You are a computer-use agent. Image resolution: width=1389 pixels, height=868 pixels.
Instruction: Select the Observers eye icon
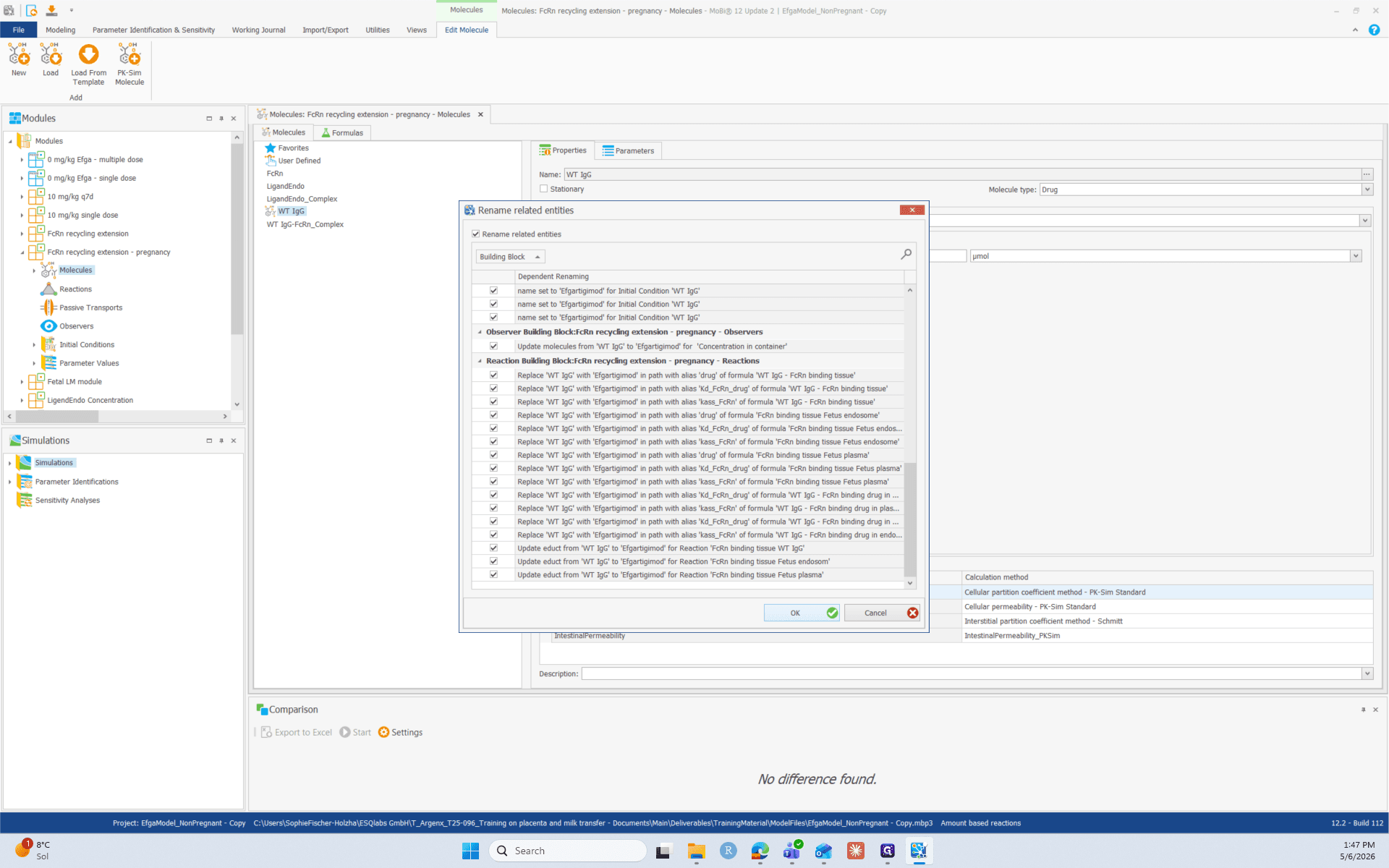[x=48, y=326]
